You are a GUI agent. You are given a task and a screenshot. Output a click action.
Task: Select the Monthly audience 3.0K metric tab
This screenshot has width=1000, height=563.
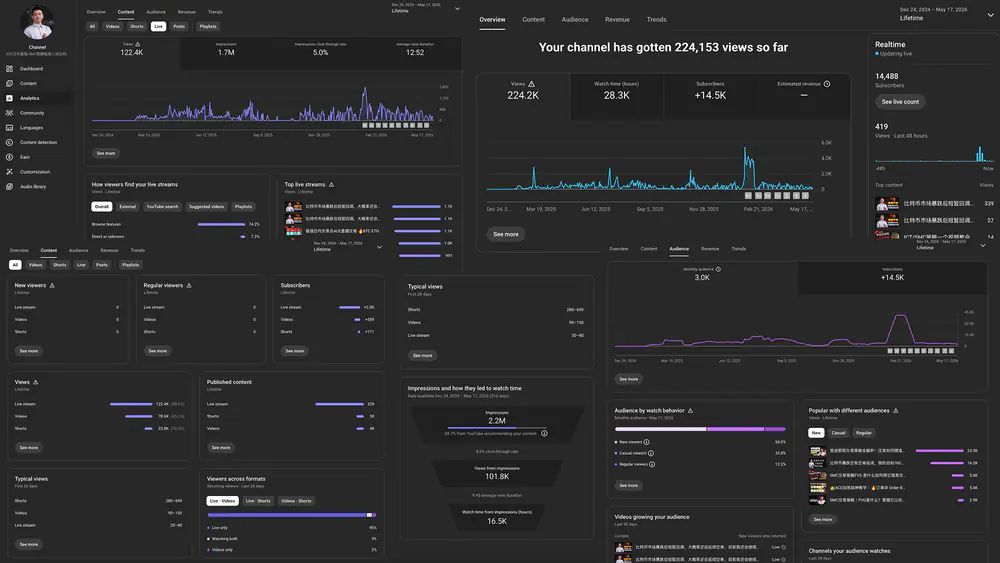tap(702, 277)
